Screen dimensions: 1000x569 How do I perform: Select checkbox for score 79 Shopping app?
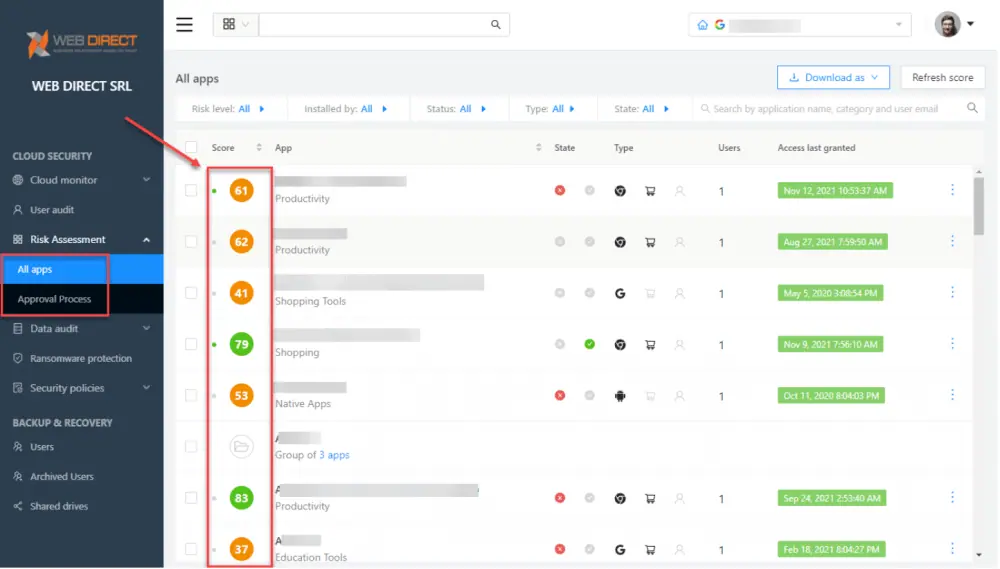[191, 344]
